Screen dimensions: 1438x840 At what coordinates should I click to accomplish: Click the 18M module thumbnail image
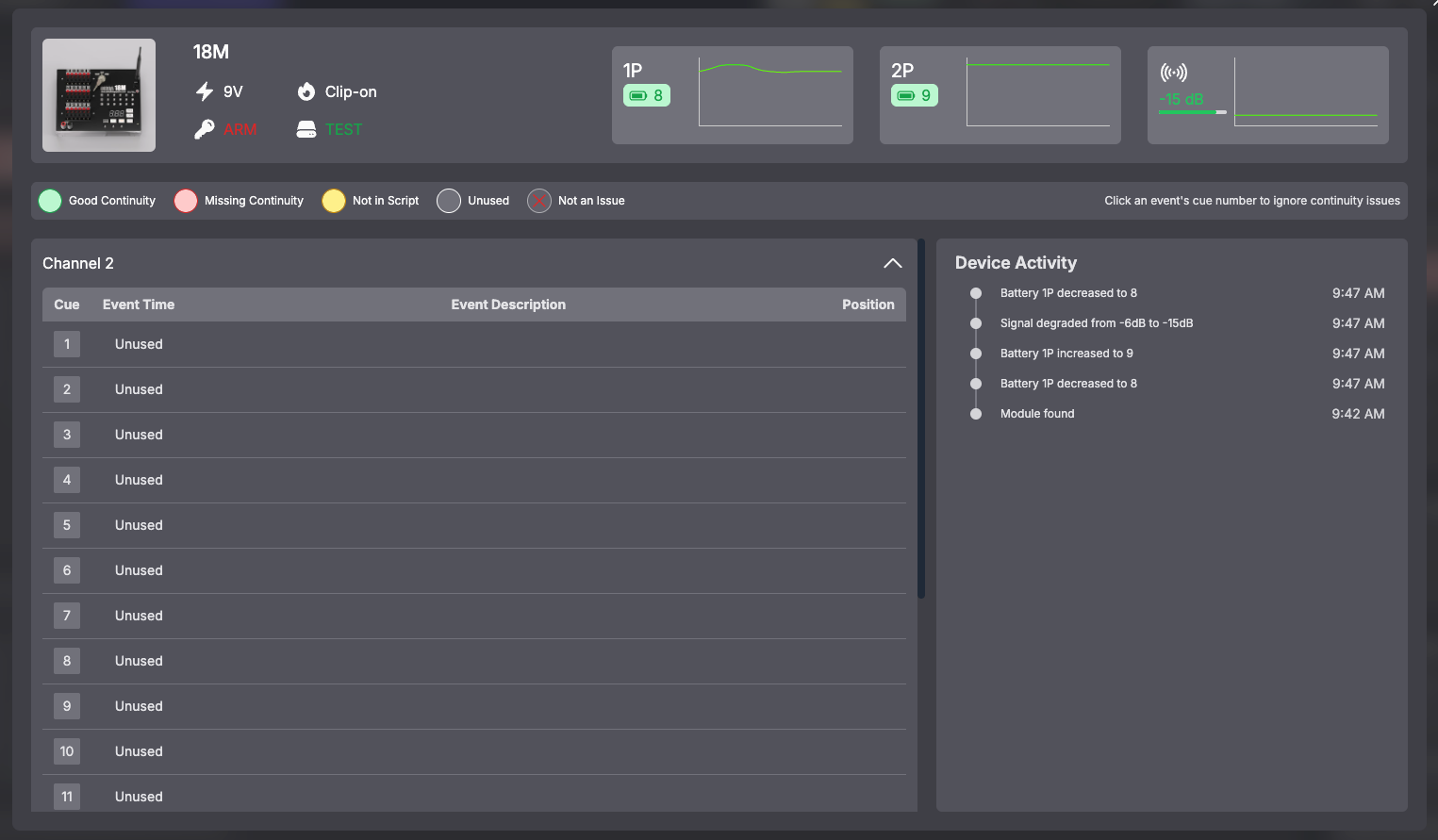click(x=99, y=95)
